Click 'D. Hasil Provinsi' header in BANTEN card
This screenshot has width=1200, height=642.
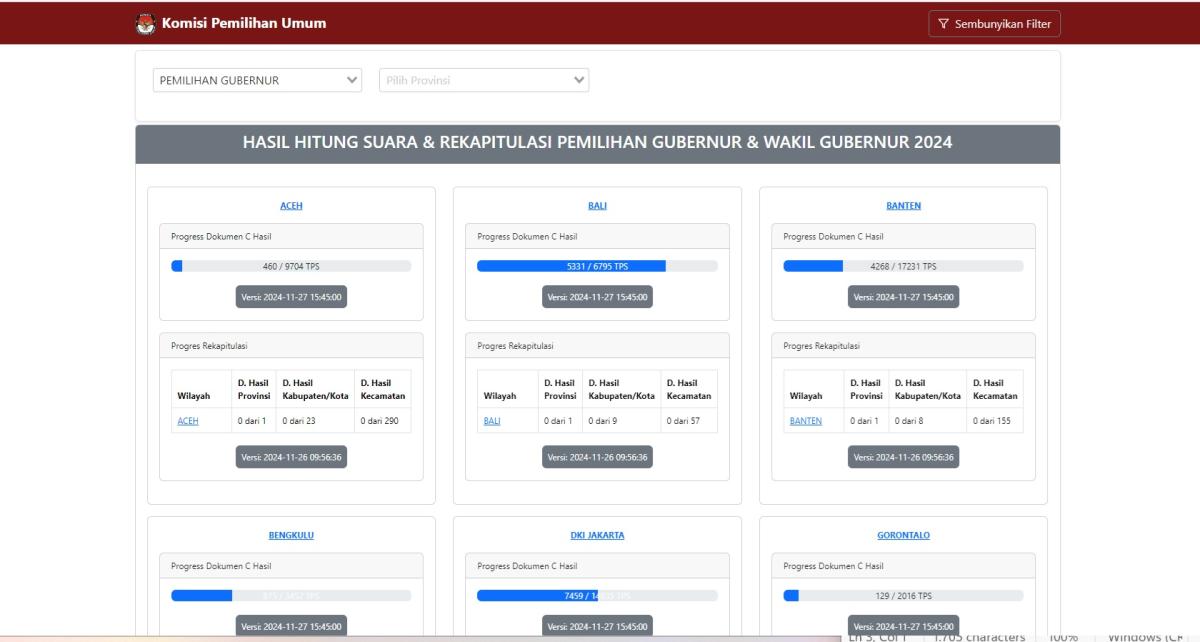point(866,389)
